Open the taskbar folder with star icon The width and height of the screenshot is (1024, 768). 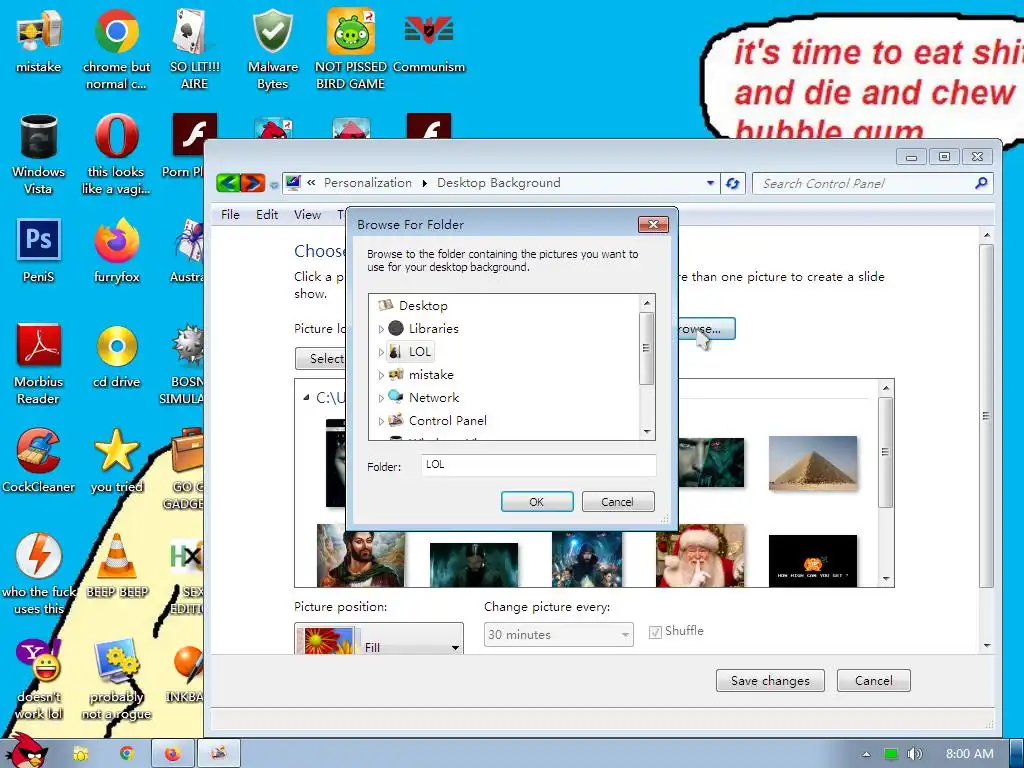coord(80,754)
